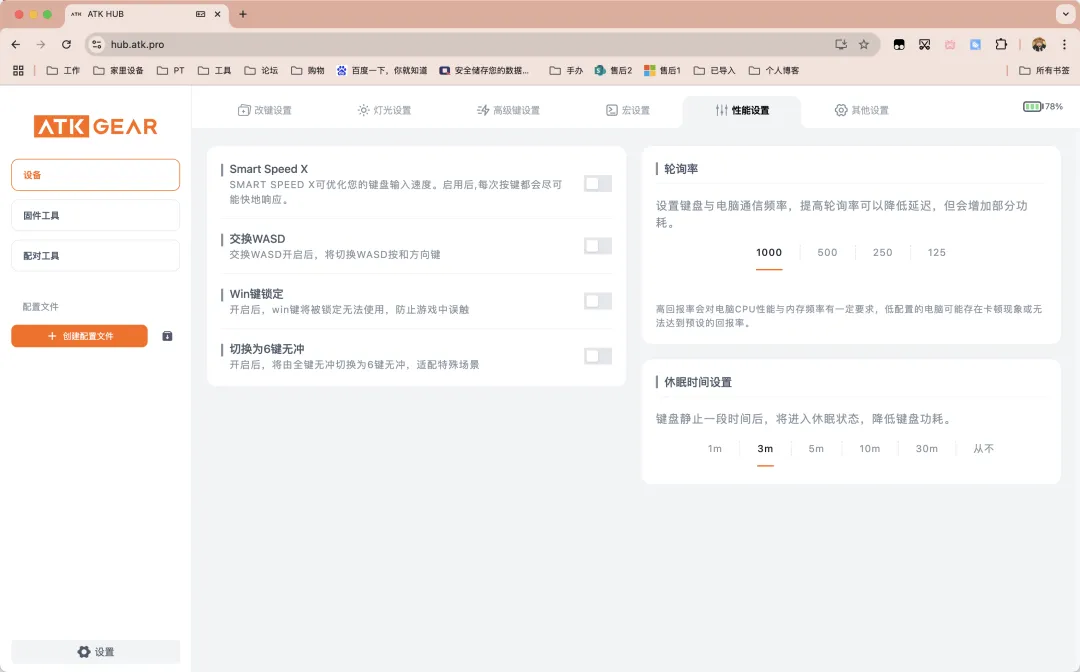Switch to the 灯光设置 tab
Screen dimensions: 1080x672
384,110
